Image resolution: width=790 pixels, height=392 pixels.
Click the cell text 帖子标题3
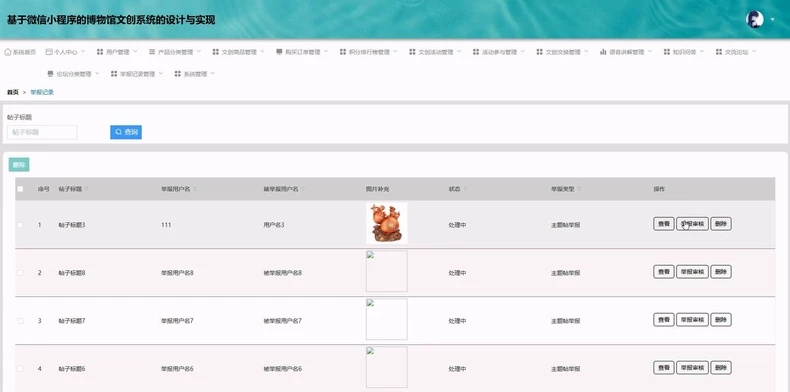(x=72, y=225)
